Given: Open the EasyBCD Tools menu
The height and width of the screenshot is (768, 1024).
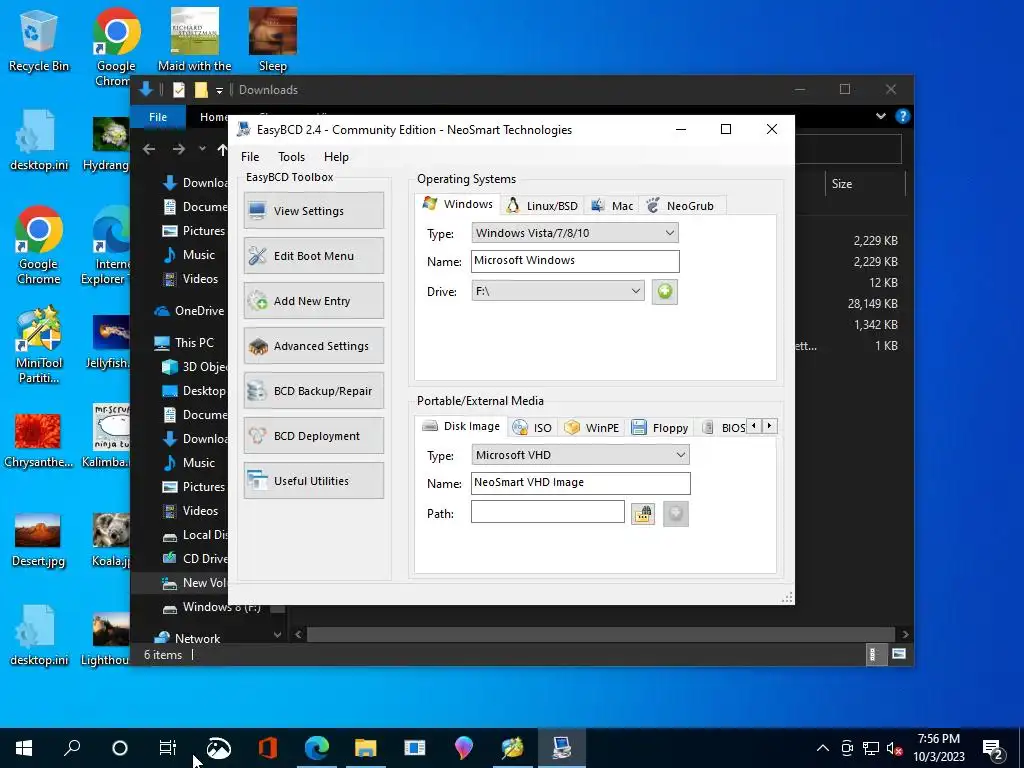Looking at the screenshot, I should tap(291, 157).
